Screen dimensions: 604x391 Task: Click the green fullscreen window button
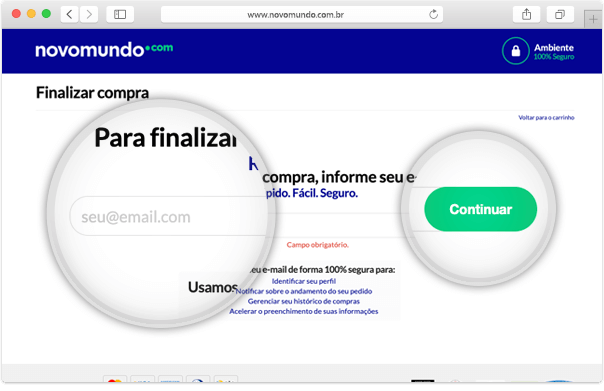pyautogui.click(x=46, y=14)
